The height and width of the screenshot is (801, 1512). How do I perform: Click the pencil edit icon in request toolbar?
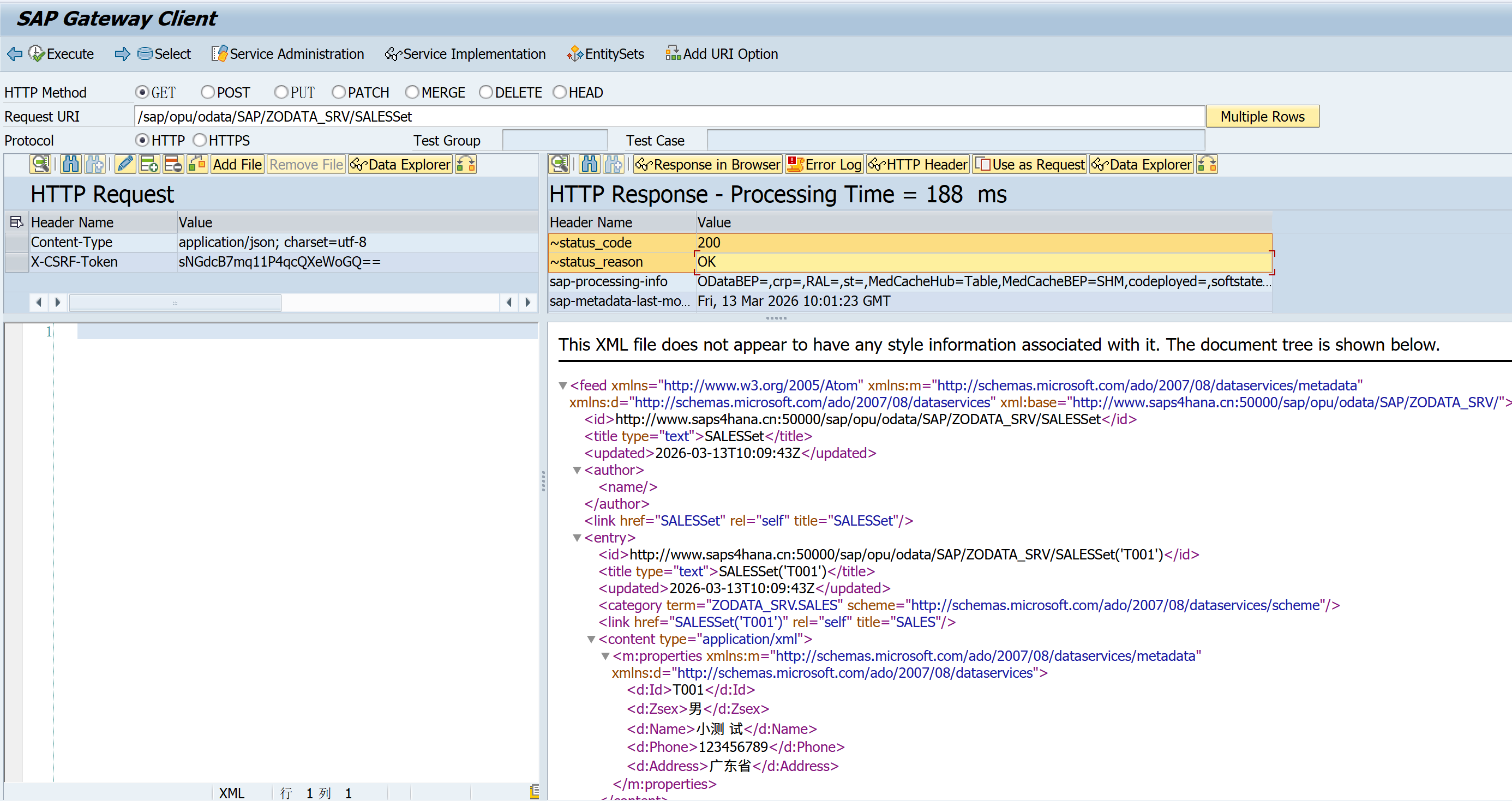coord(124,164)
